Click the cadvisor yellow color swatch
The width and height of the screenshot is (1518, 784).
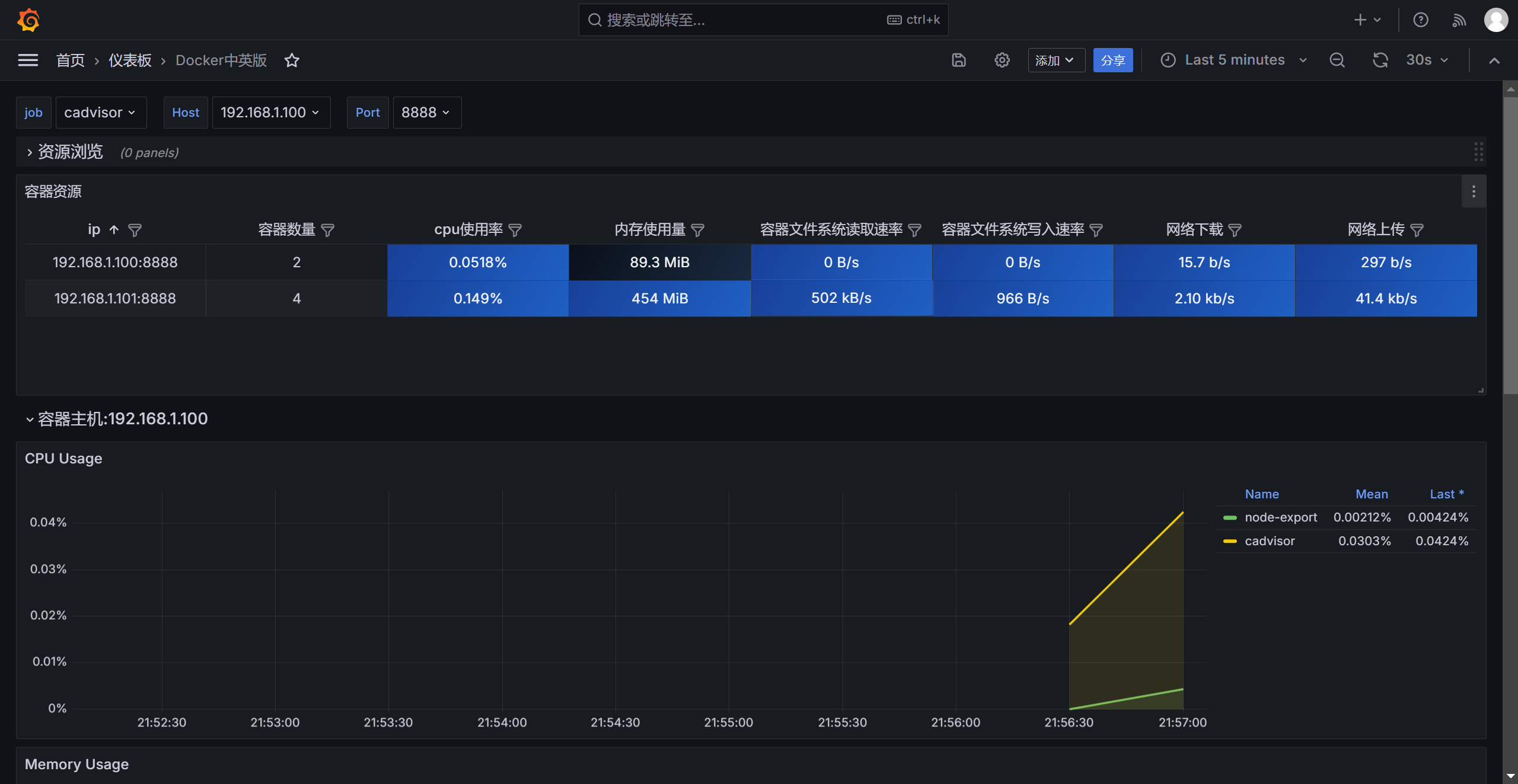coord(1230,542)
